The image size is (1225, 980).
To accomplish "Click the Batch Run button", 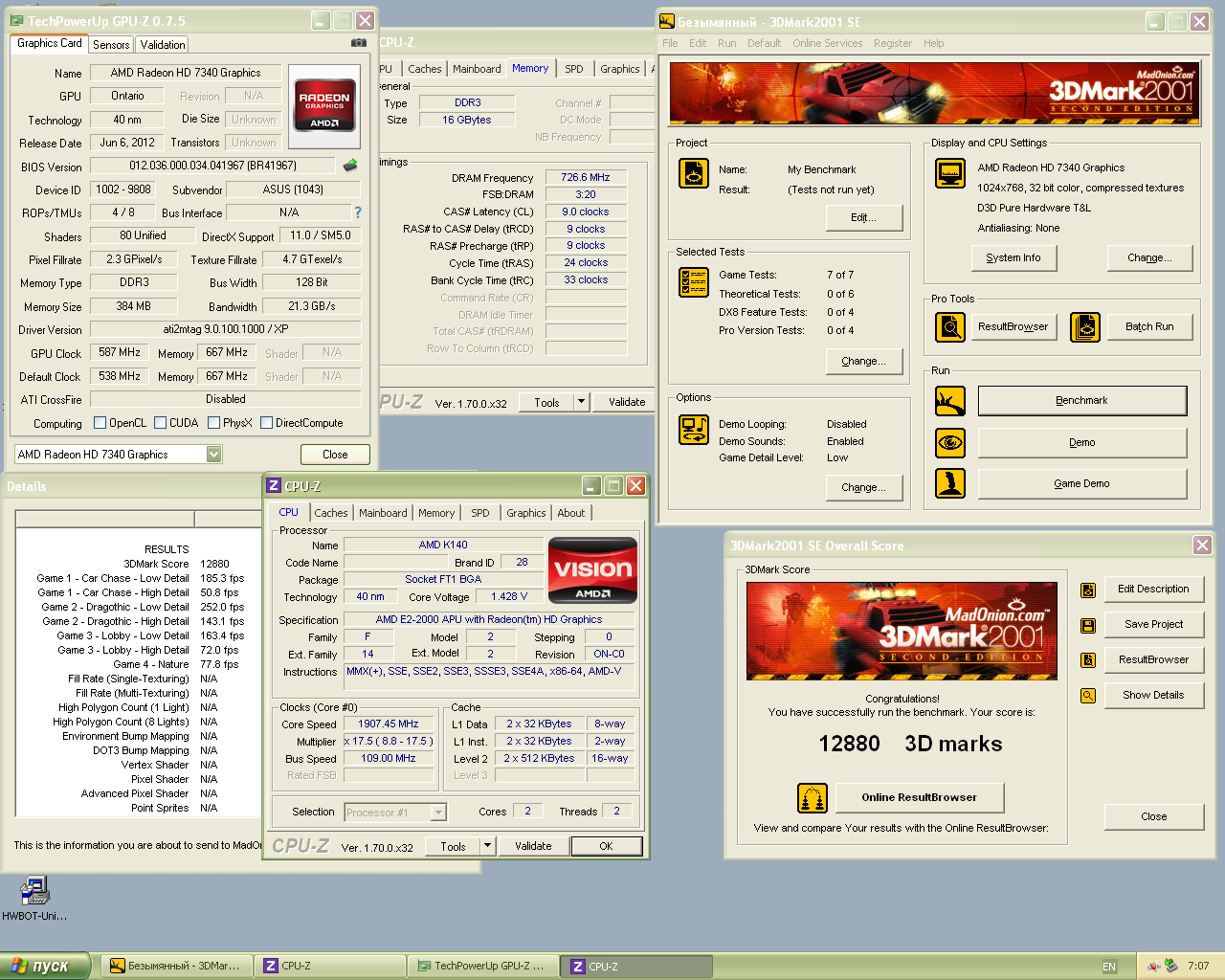I will pos(1149,327).
